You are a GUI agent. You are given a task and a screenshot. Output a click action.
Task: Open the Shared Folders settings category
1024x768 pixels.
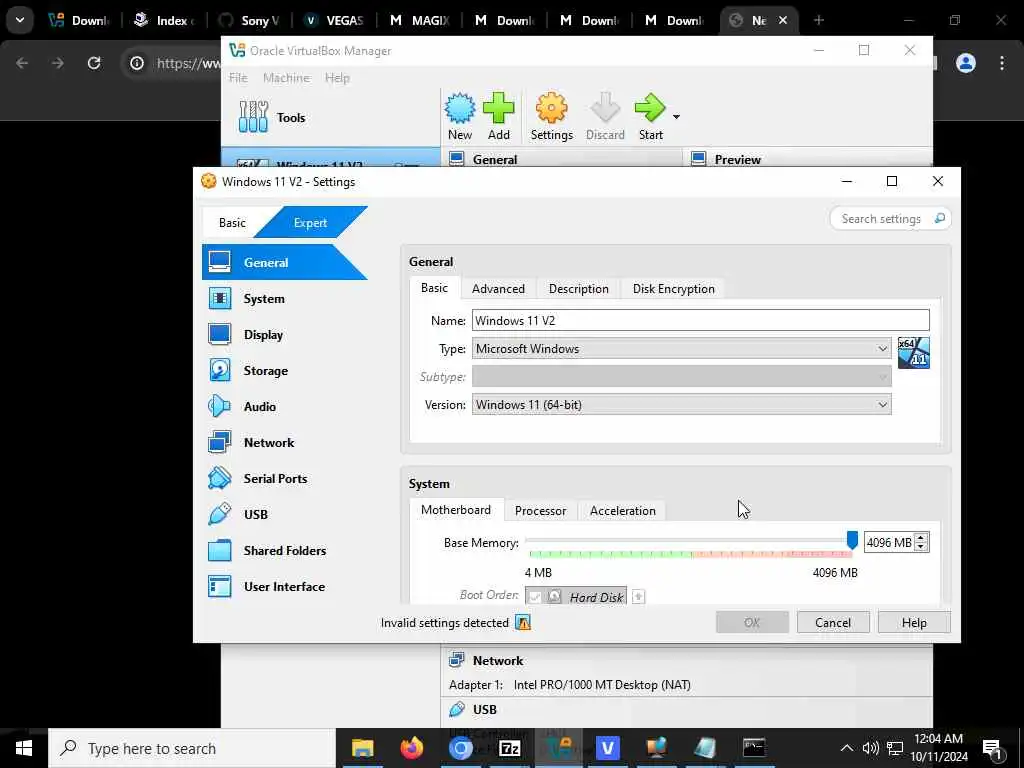coord(284,550)
